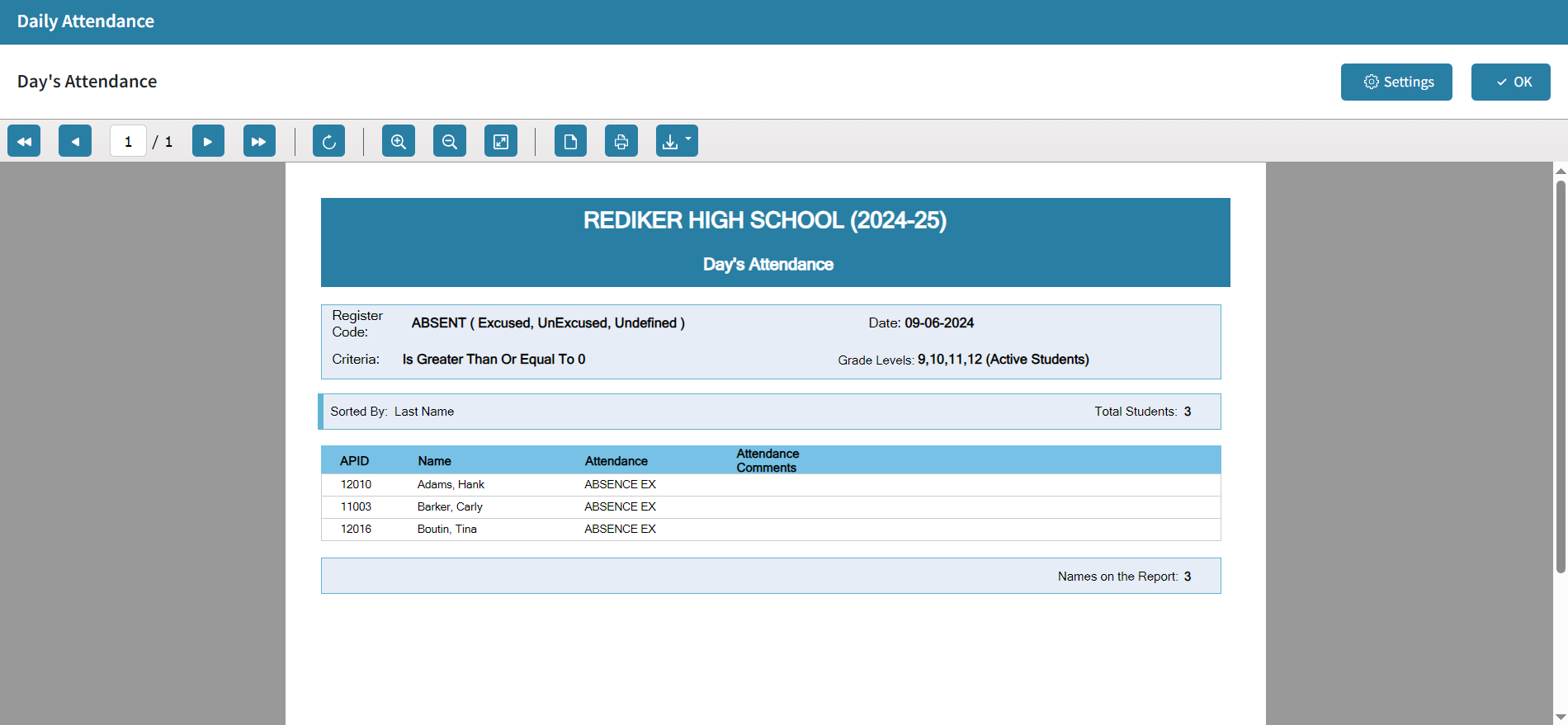Open report Settings
Viewport: 1568px width, 725px height.
[x=1396, y=82]
